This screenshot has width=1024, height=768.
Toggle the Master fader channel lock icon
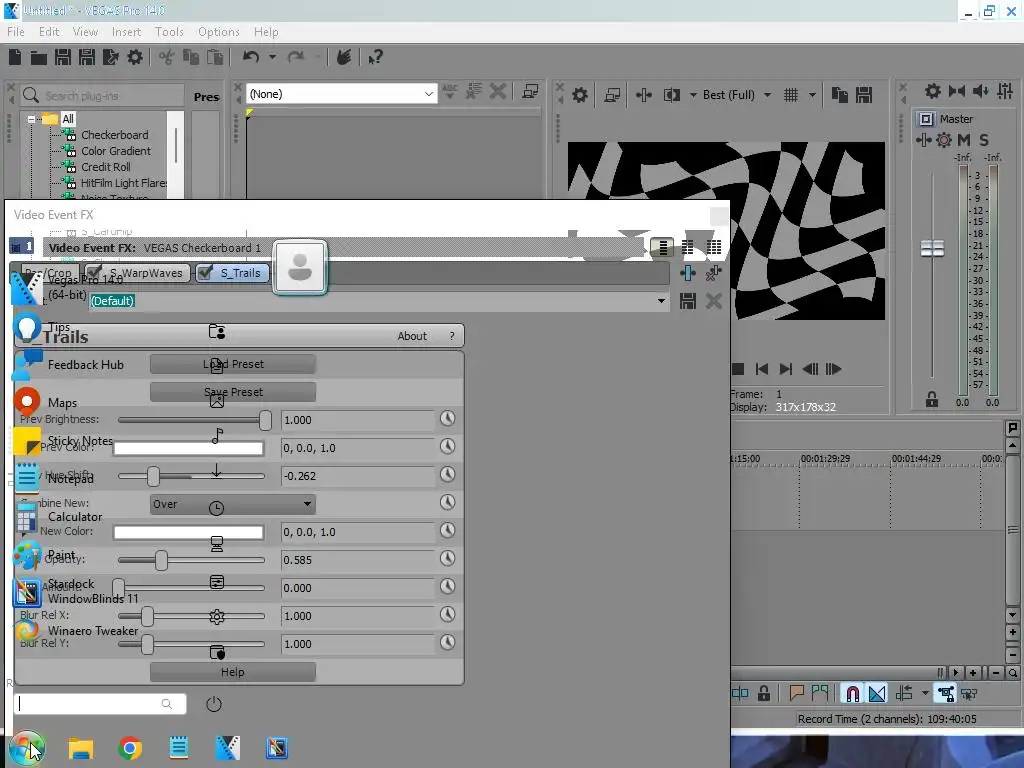pyautogui.click(x=932, y=399)
